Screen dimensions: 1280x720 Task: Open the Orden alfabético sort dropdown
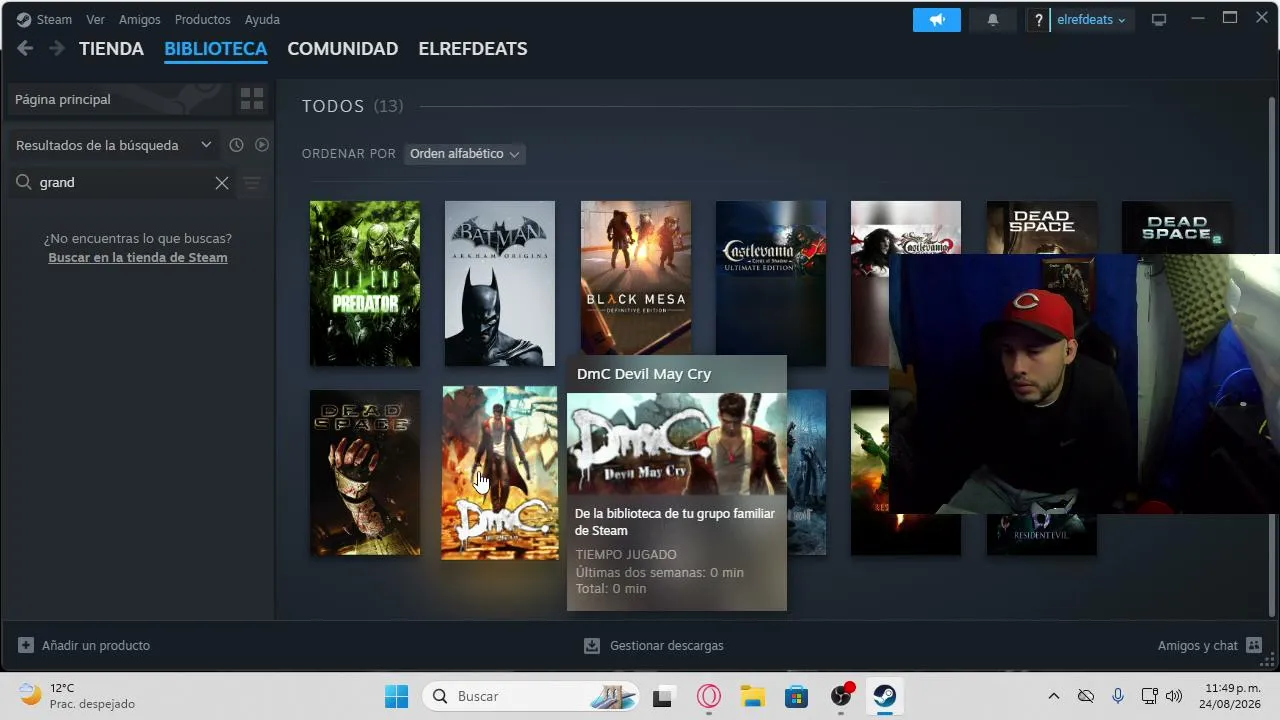465,154
